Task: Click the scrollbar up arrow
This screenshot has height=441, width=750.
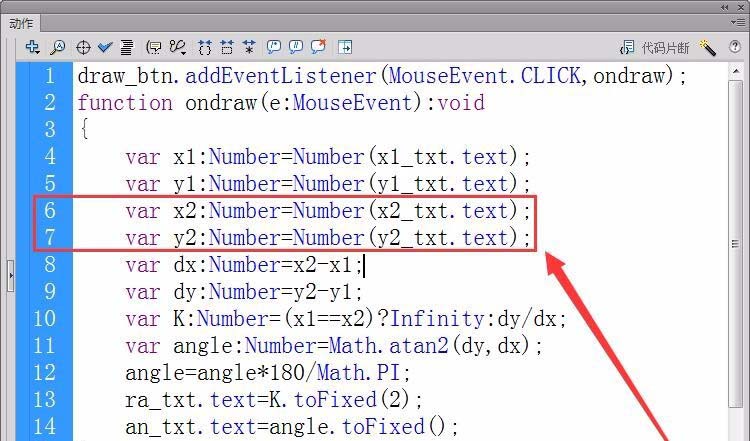Action: click(736, 71)
